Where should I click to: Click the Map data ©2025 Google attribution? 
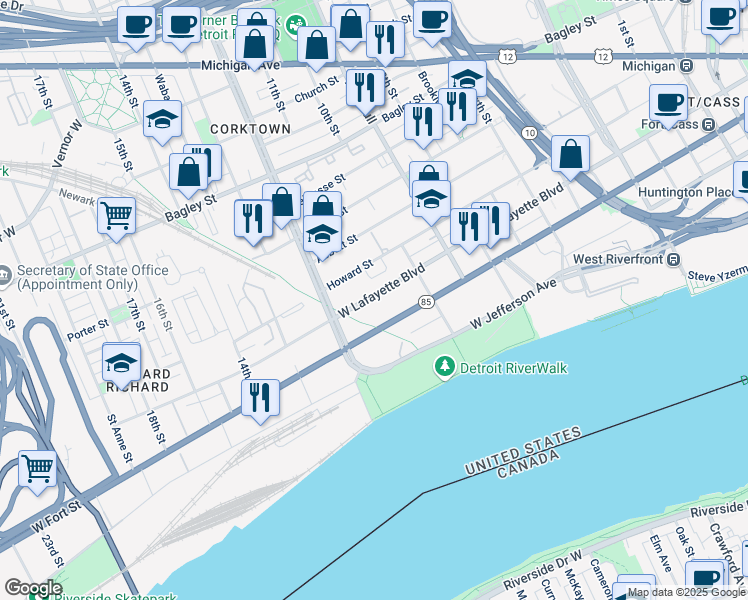(x=686, y=593)
